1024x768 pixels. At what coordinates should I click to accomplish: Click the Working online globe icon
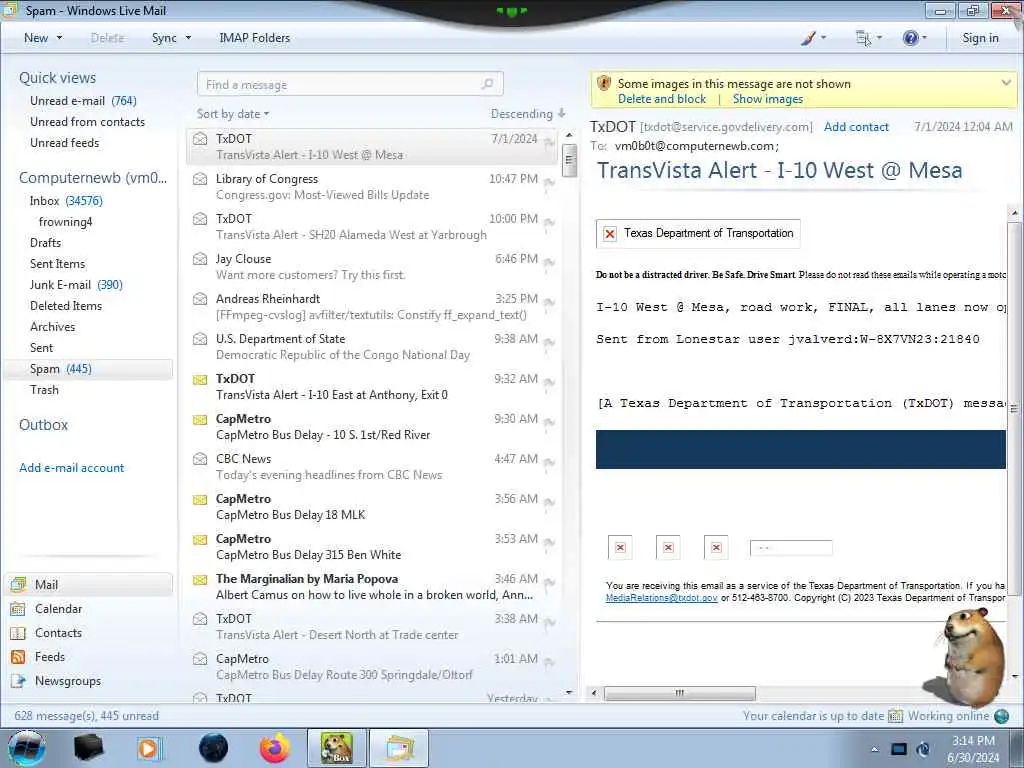click(x=1002, y=716)
